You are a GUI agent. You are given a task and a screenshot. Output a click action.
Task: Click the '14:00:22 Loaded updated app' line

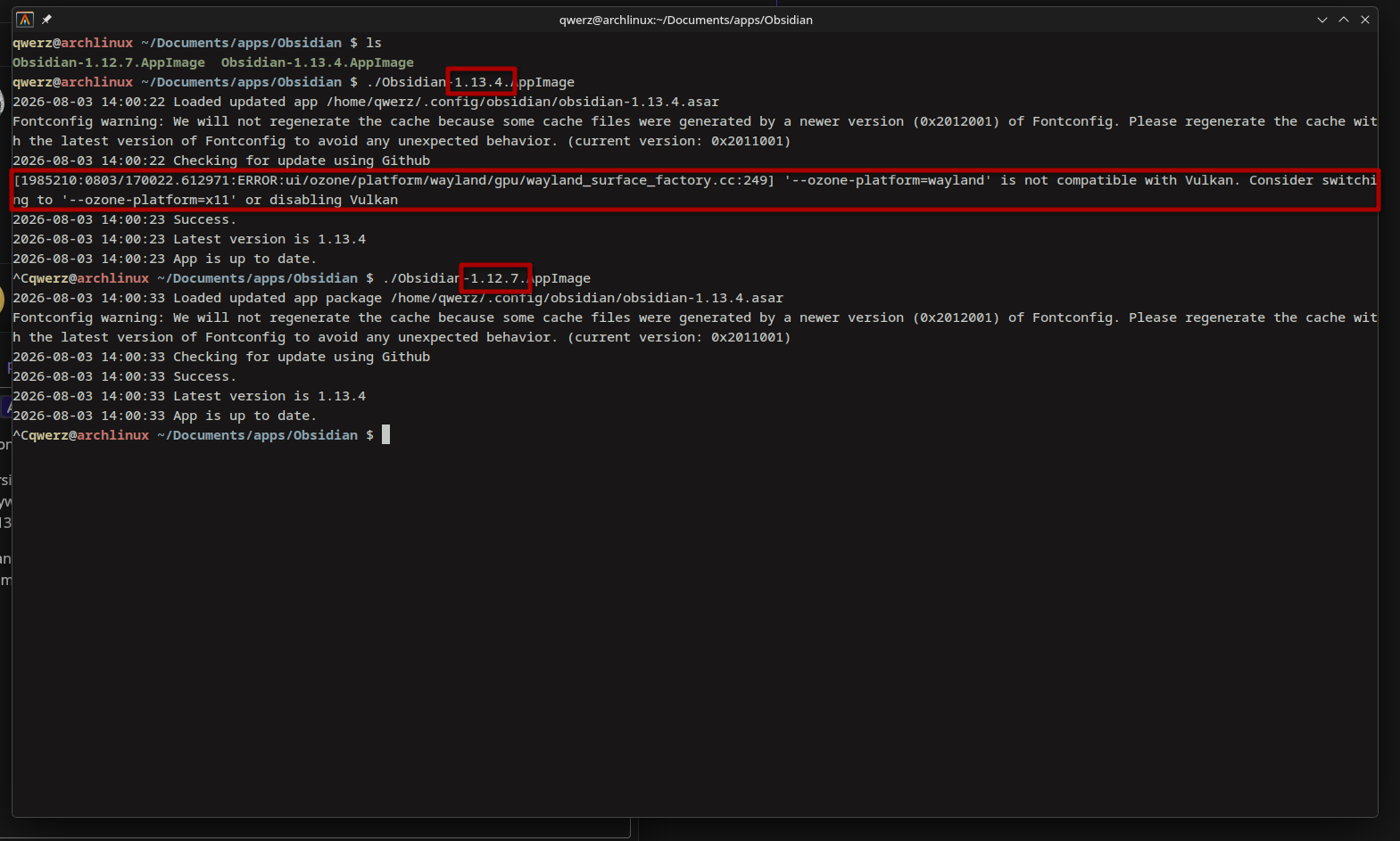click(366, 102)
